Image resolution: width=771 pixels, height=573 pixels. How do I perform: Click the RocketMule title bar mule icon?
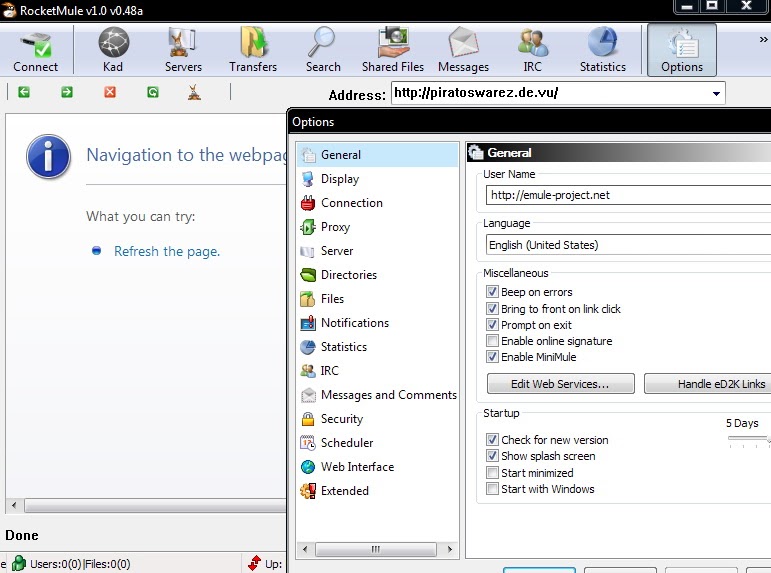(9, 10)
